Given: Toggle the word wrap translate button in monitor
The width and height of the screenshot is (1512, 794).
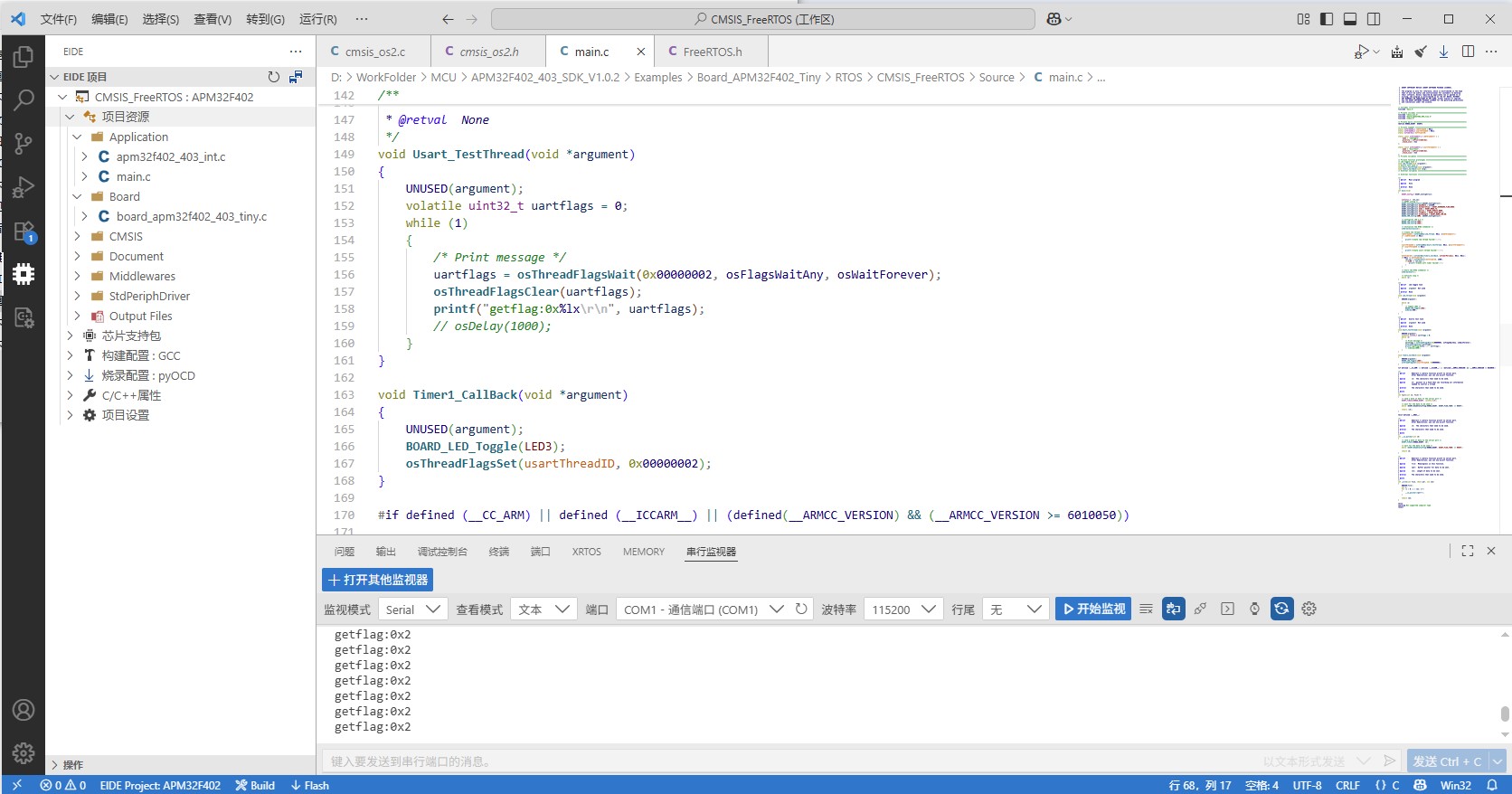Looking at the screenshot, I should click(1174, 609).
